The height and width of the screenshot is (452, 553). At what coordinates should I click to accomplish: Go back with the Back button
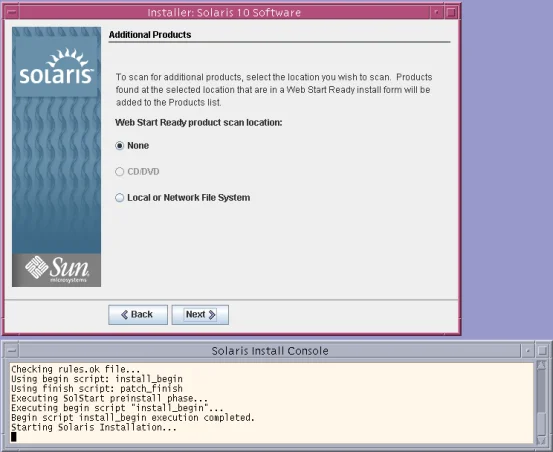pyautogui.click(x=138, y=314)
